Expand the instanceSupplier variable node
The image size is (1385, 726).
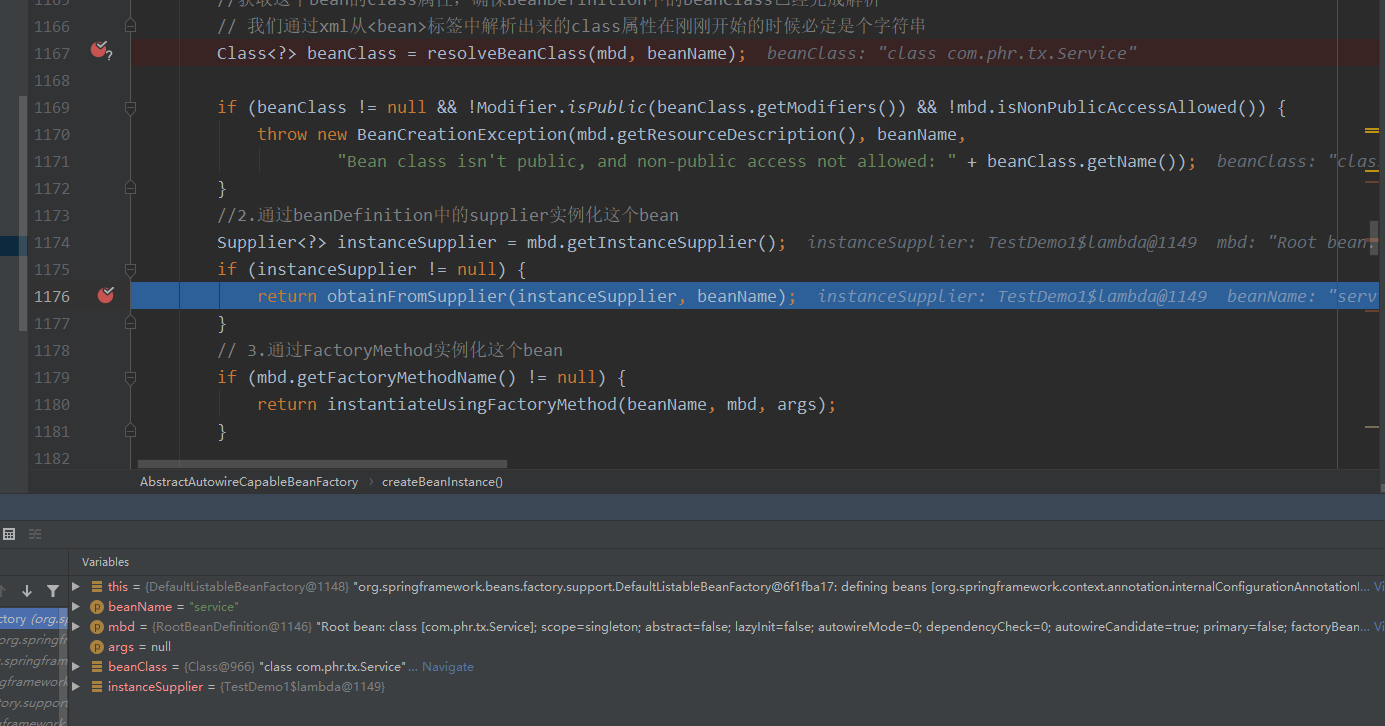point(76,687)
